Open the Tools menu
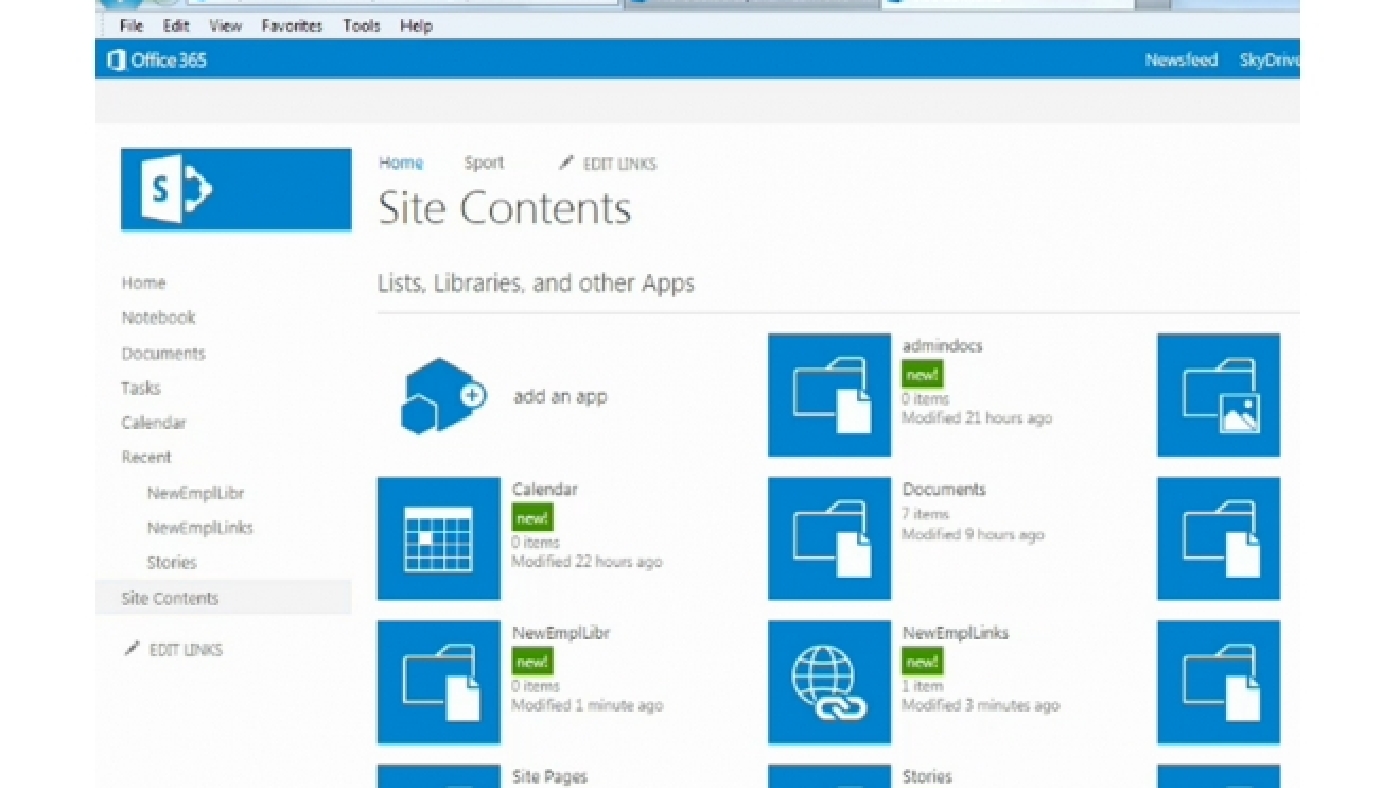Image resolution: width=1400 pixels, height=788 pixels. 361,25
